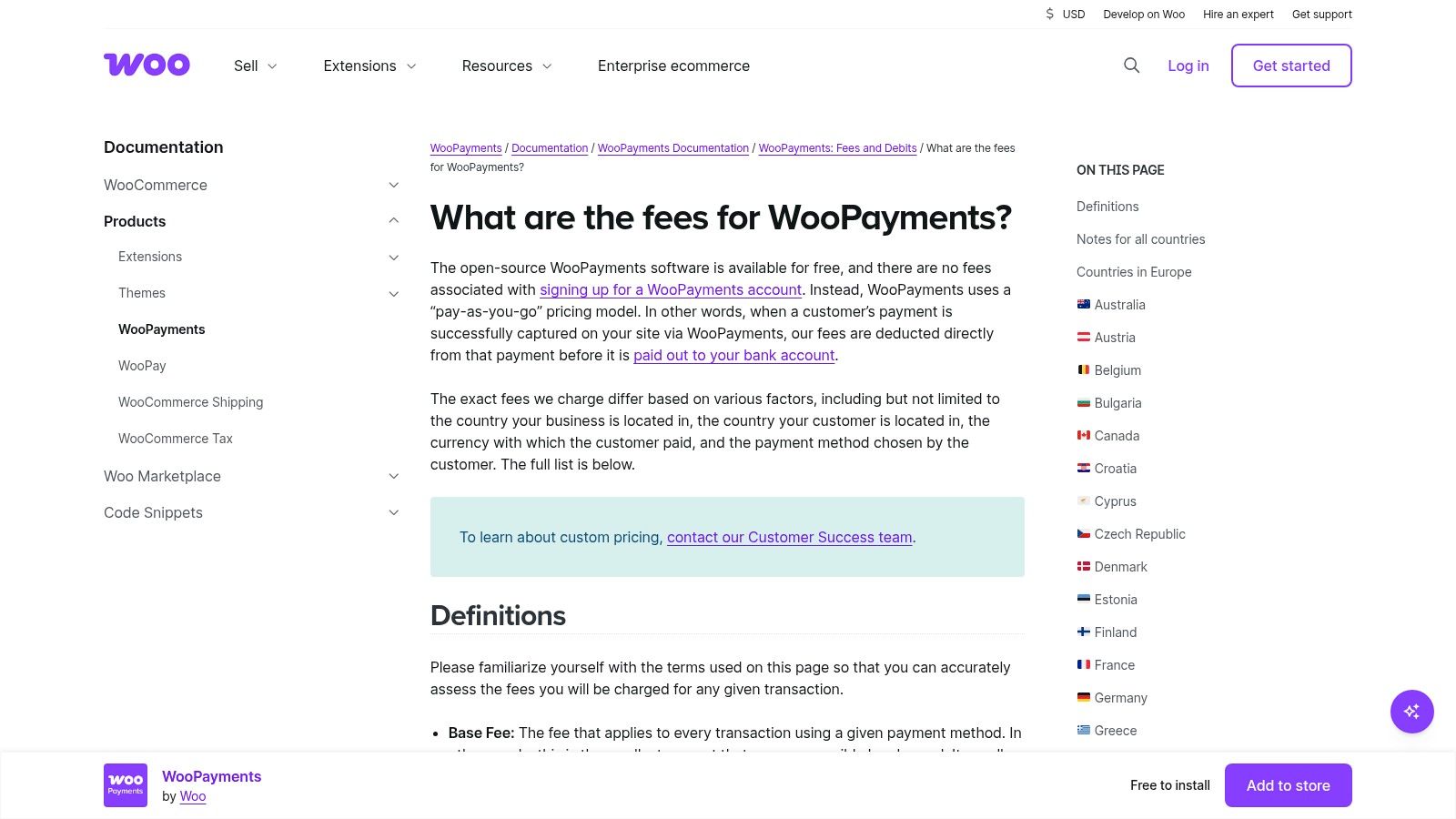Click the Bulgaria flag icon
This screenshot has width=1456, height=819.
(x=1083, y=403)
